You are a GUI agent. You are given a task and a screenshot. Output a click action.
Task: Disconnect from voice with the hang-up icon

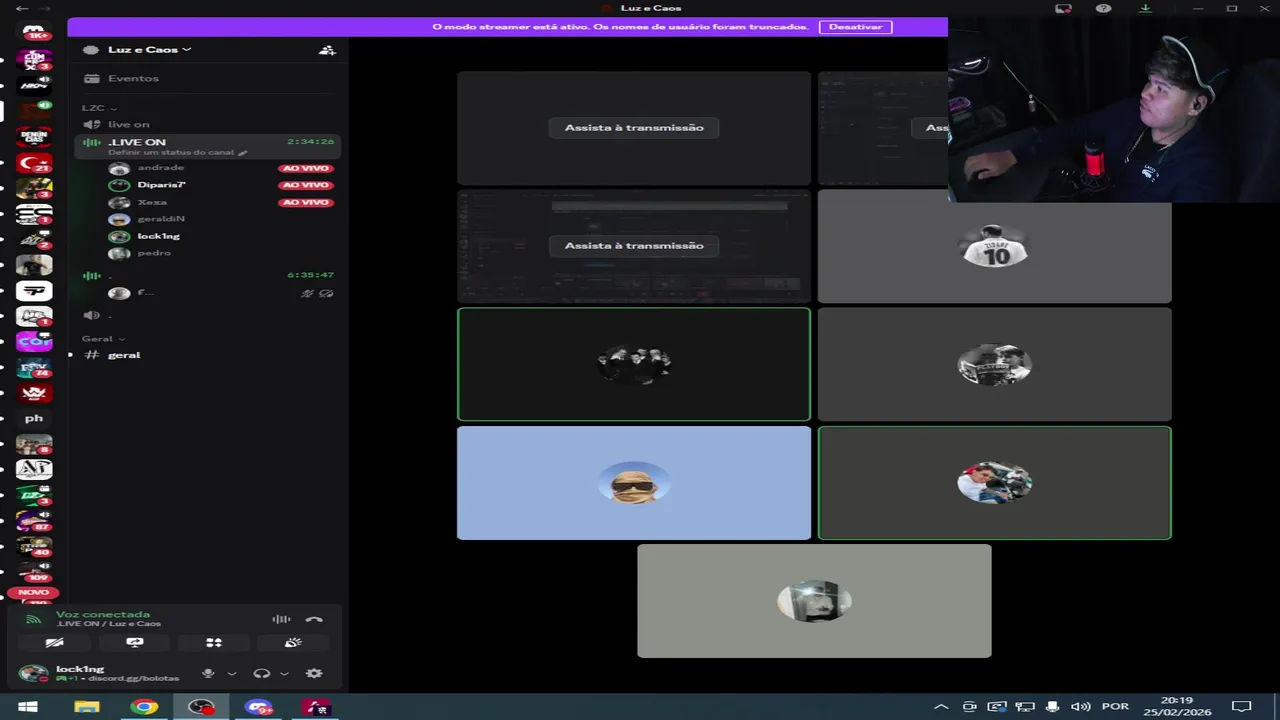pos(314,620)
